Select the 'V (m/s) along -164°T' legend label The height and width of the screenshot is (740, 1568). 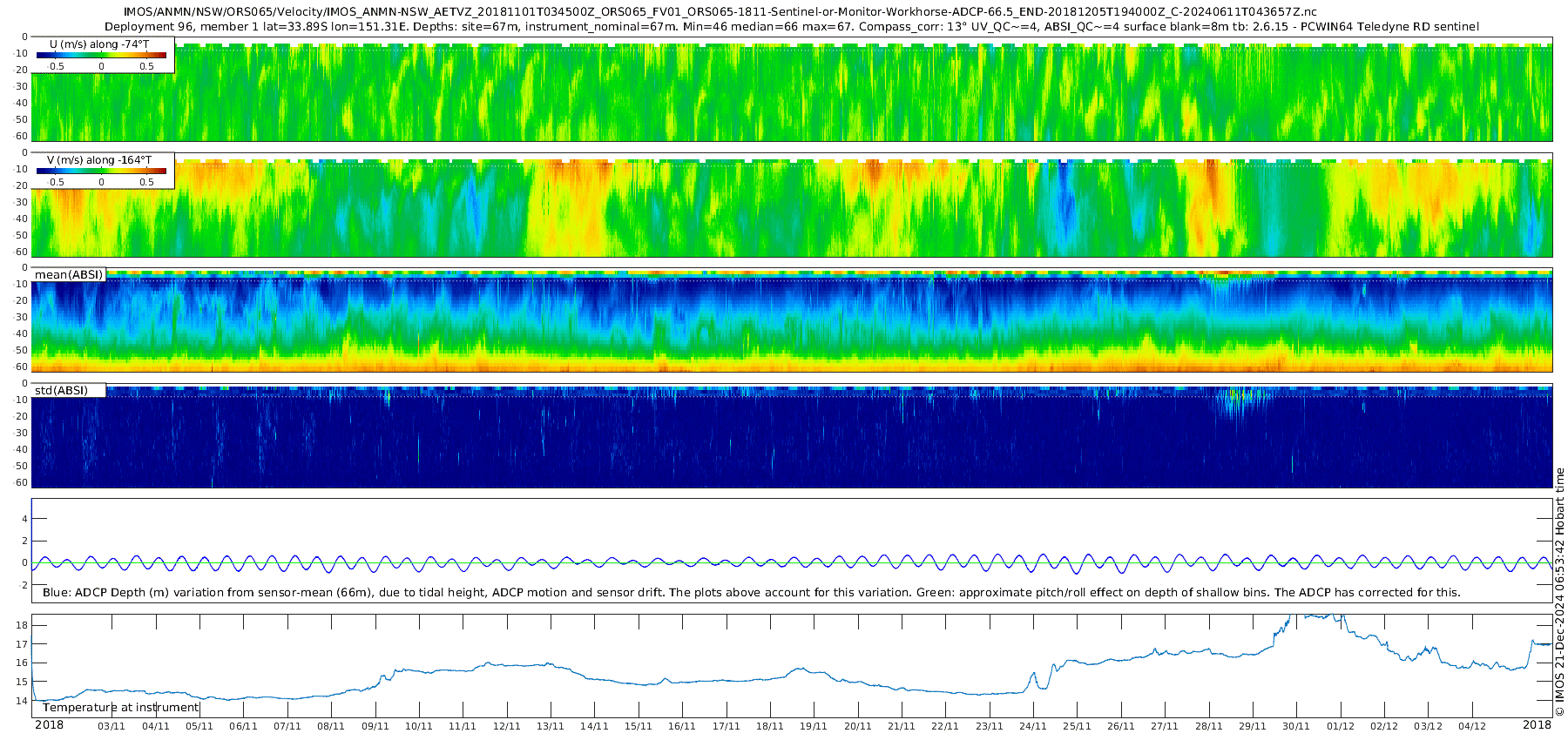point(98,159)
